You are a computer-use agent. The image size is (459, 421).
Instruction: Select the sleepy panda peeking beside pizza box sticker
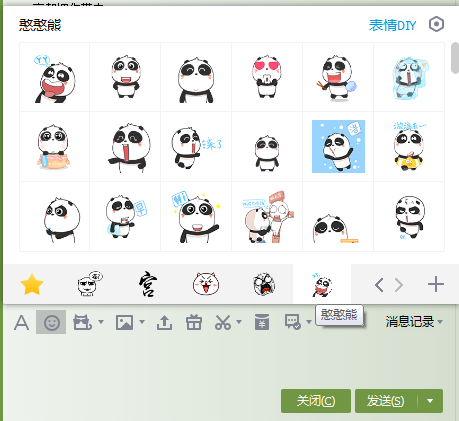(338, 217)
